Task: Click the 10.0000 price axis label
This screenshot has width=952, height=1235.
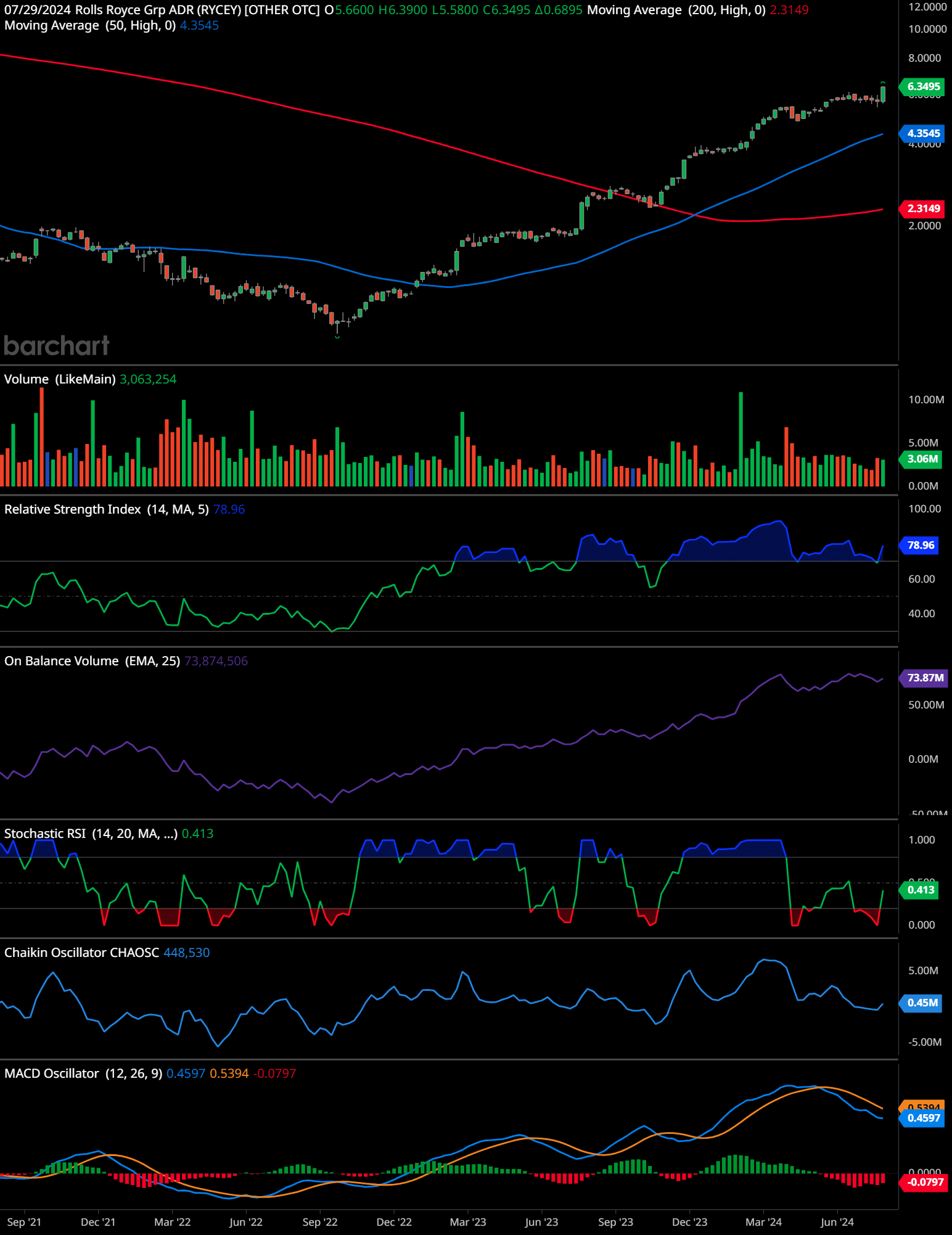Action: point(927,29)
